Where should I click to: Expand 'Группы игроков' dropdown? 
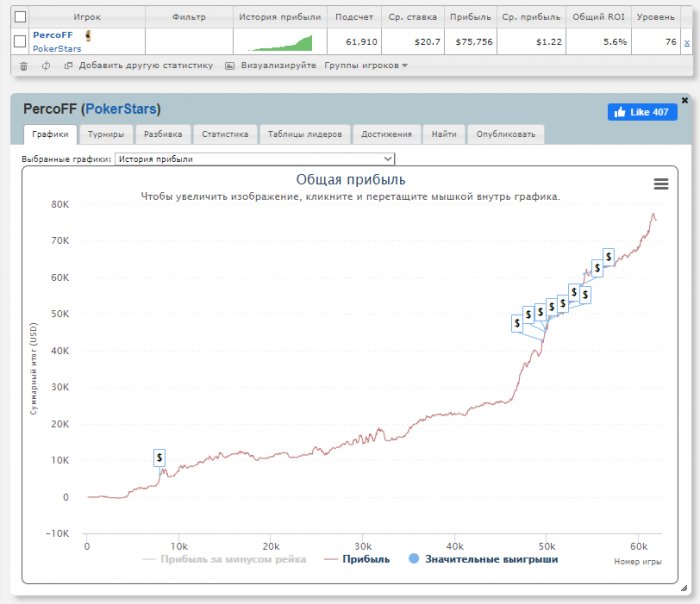point(366,66)
